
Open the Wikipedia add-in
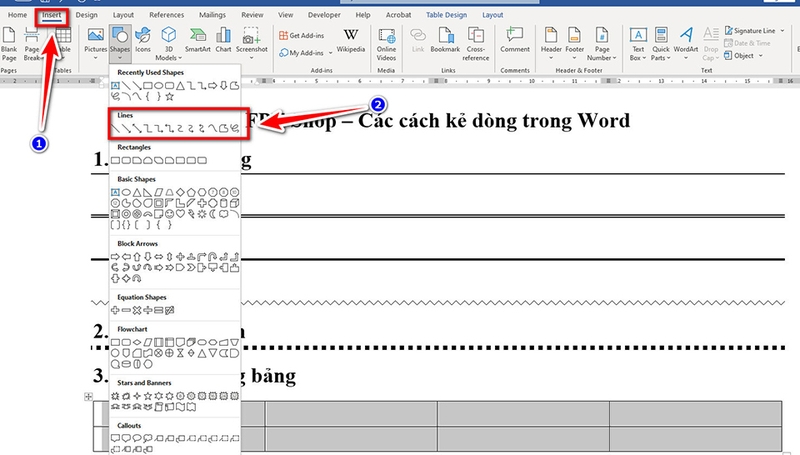(351, 41)
